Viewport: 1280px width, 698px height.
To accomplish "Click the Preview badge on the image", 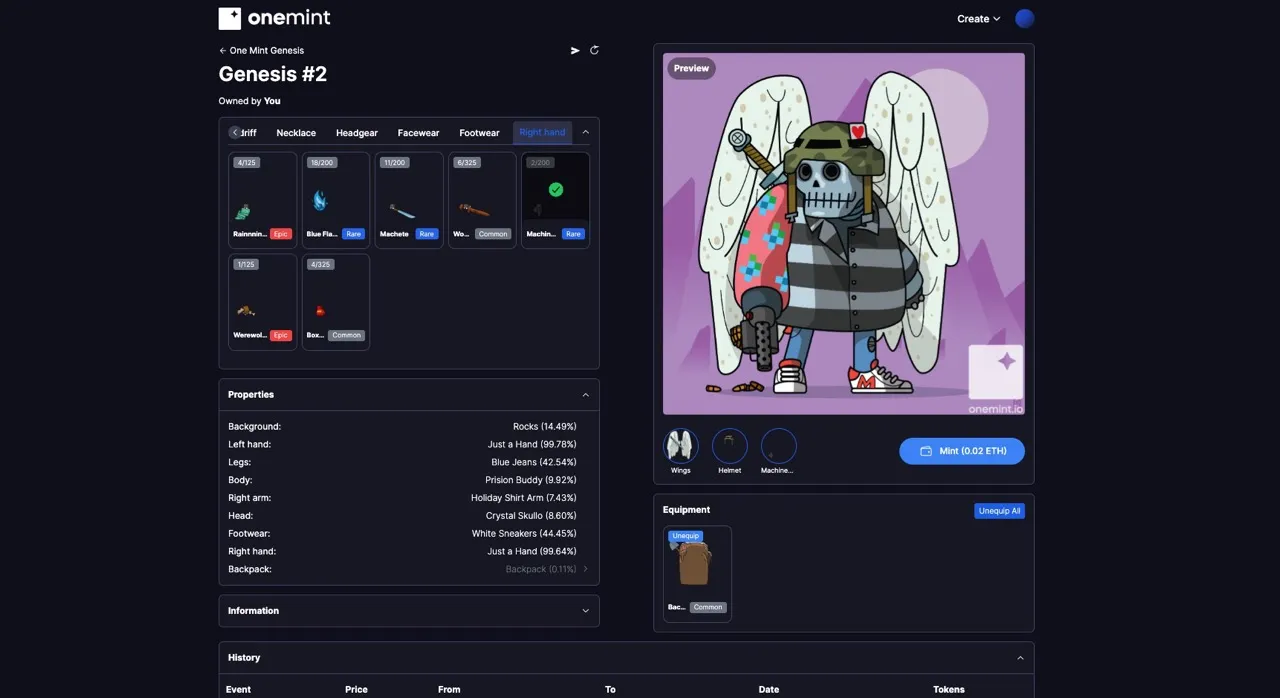I will pyautogui.click(x=691, y=68).
